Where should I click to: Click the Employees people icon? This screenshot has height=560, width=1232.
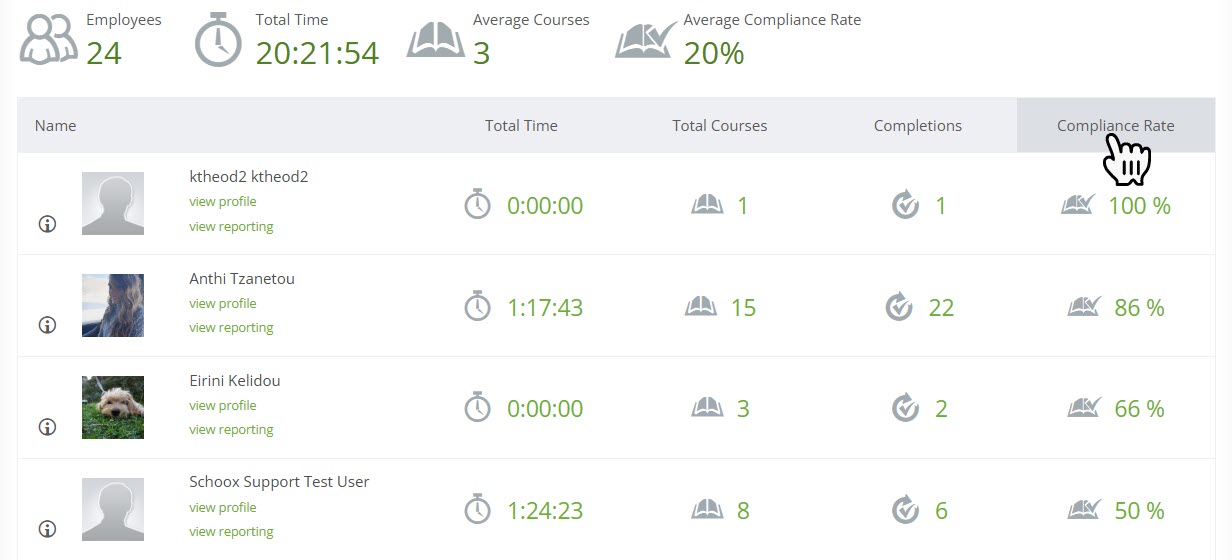coord(48,41)
